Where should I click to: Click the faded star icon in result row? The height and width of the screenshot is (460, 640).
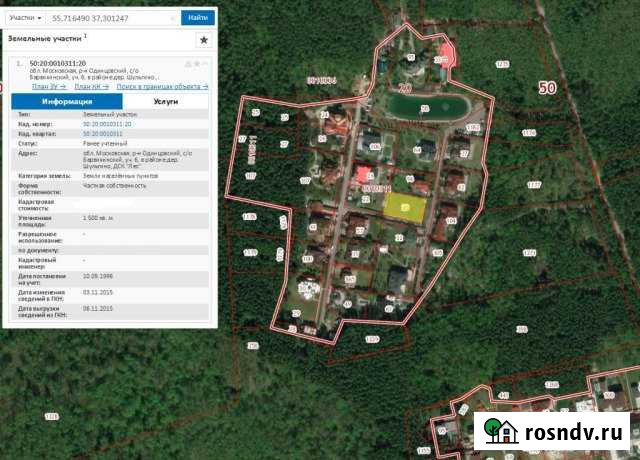[x=197, y=64]
